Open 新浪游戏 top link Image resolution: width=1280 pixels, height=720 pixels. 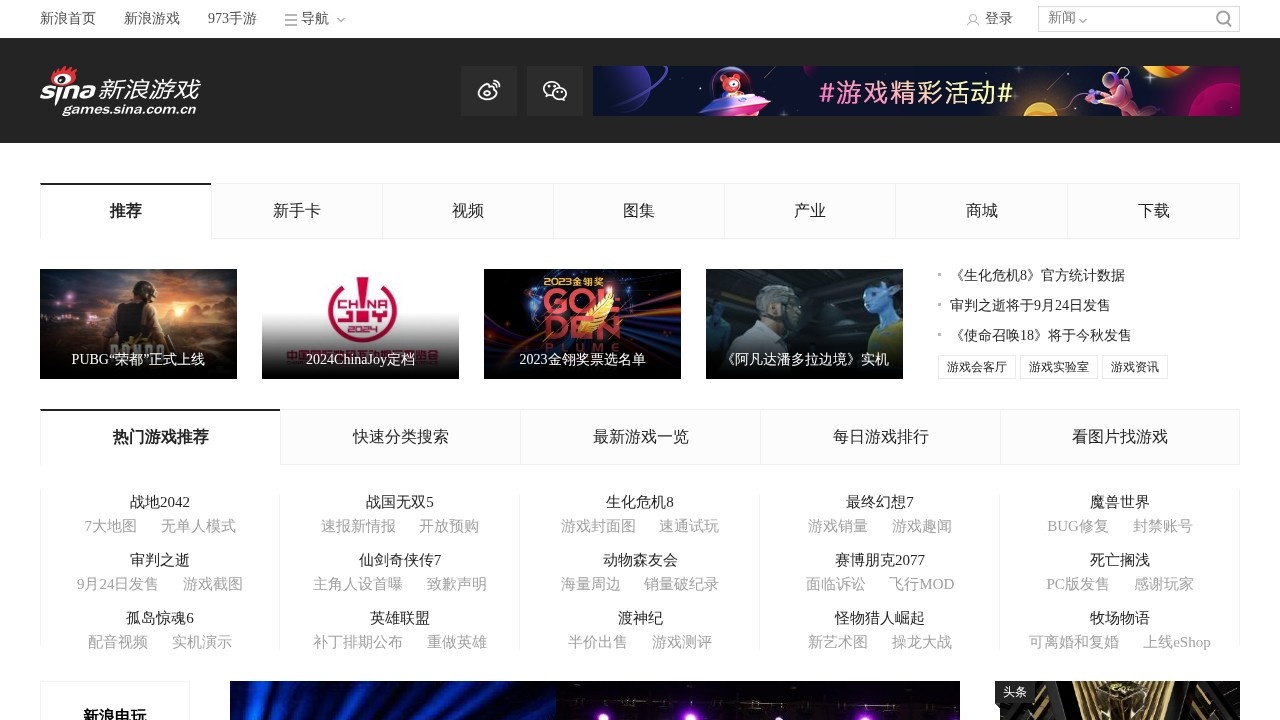(x=152, y=18)
